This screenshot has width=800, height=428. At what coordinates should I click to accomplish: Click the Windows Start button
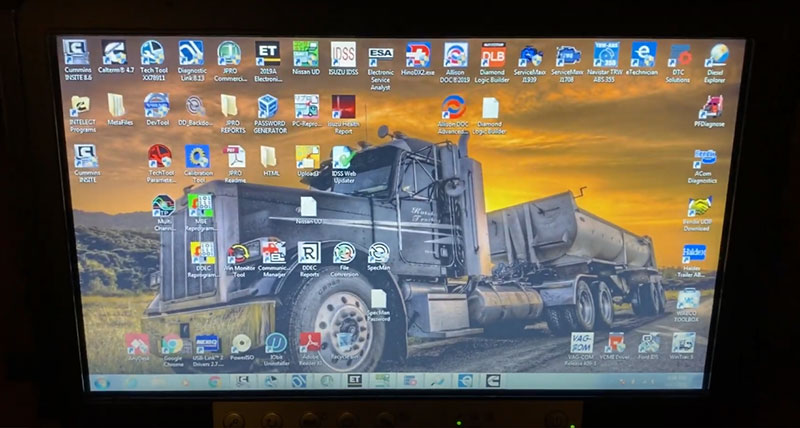101,381
